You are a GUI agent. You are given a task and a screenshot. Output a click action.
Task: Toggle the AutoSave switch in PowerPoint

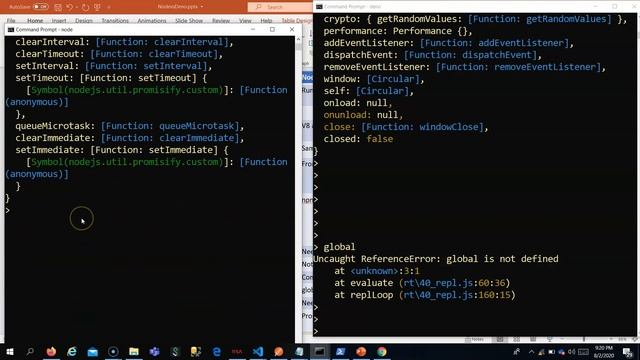coord(40,7)
